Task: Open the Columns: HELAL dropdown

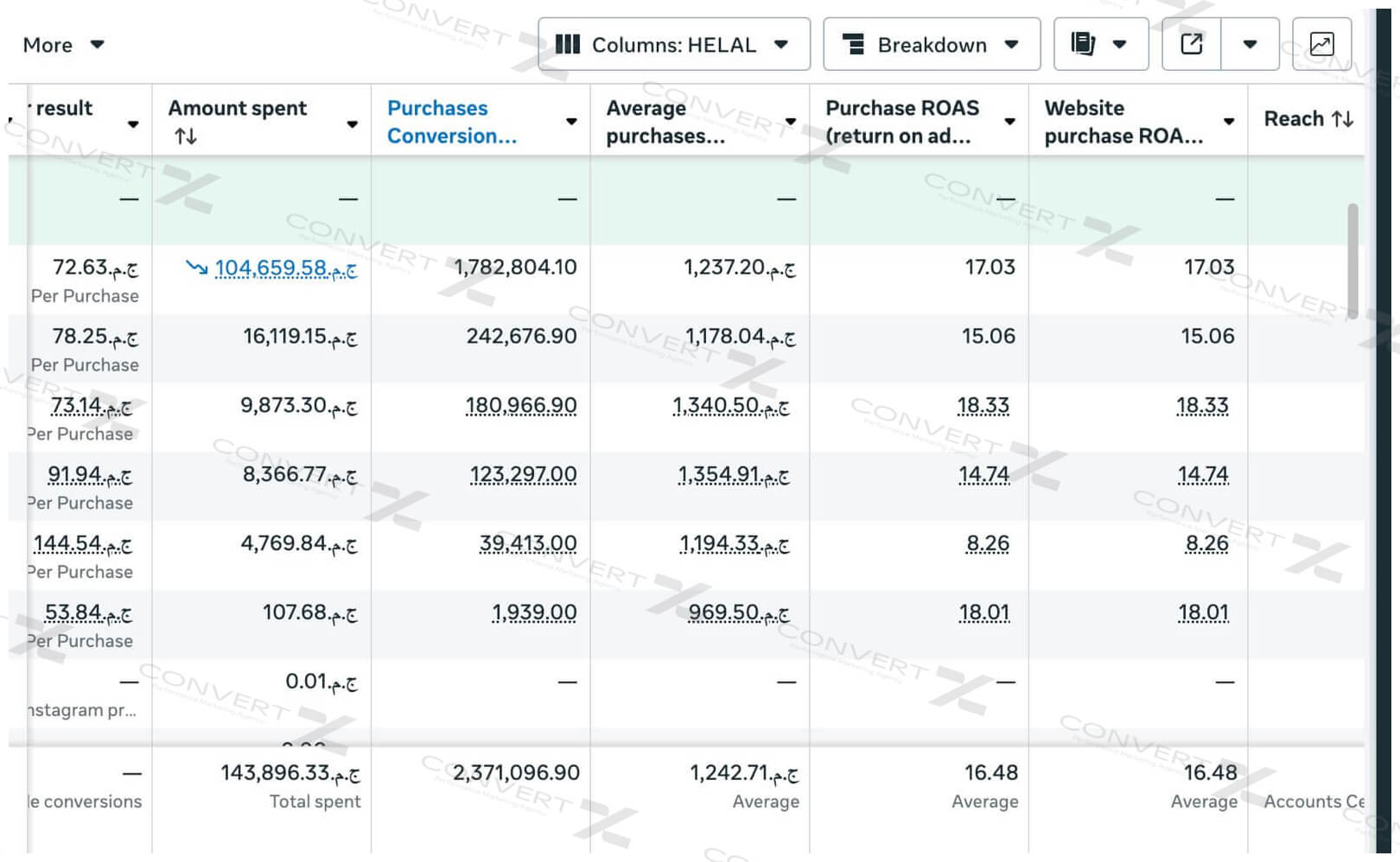Action: tap(673, 44)
